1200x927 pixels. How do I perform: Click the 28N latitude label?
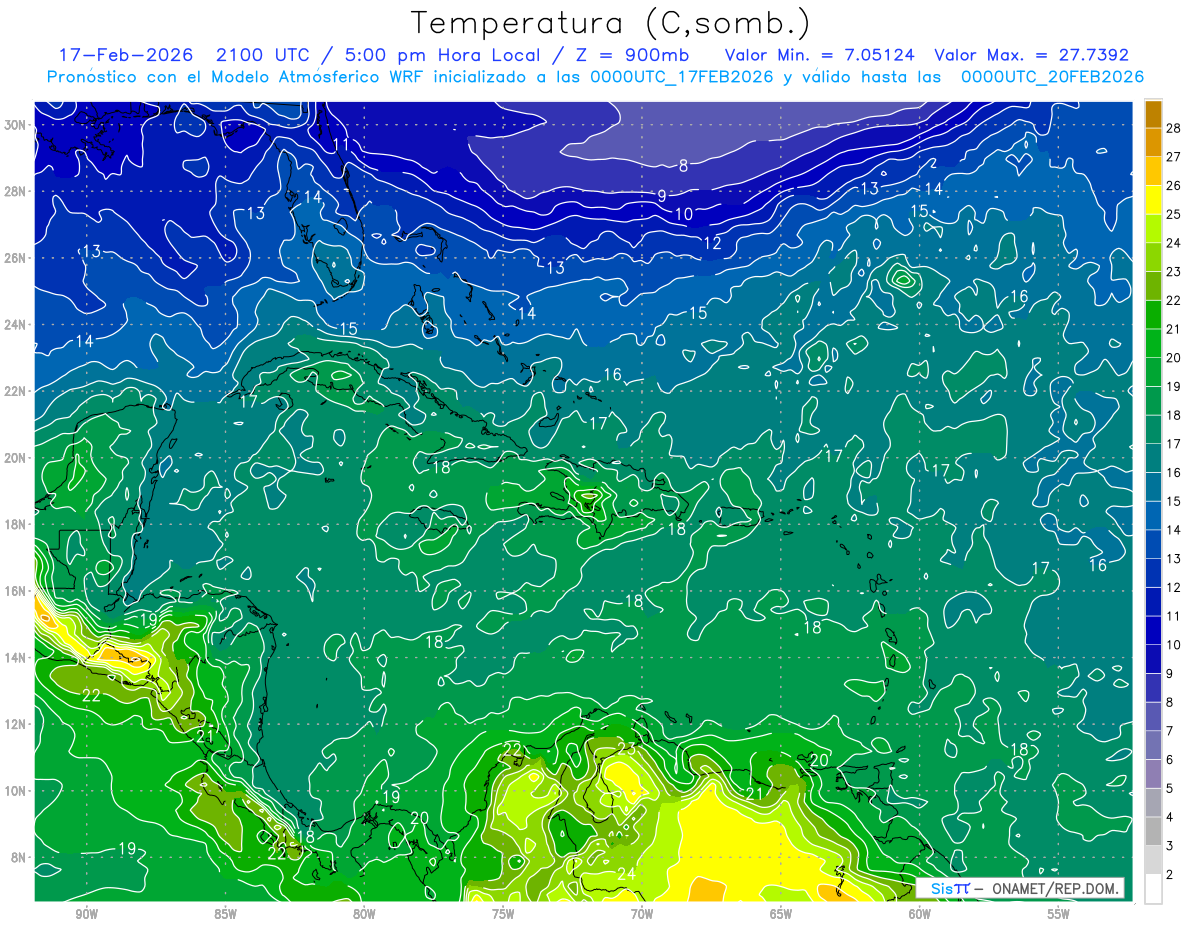pos(15,191)
